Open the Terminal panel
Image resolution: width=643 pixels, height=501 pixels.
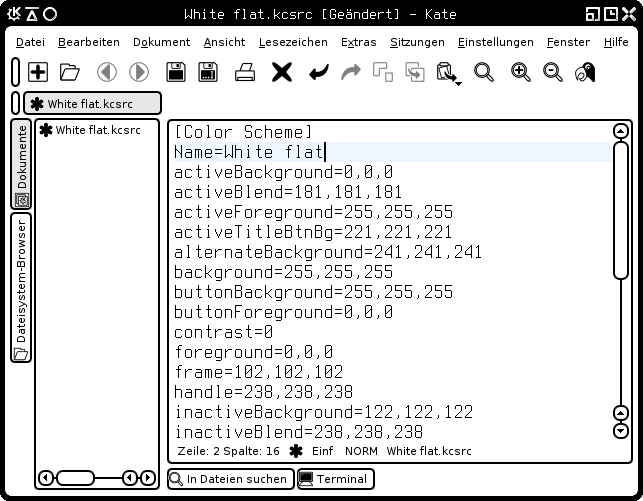point(335,479)
